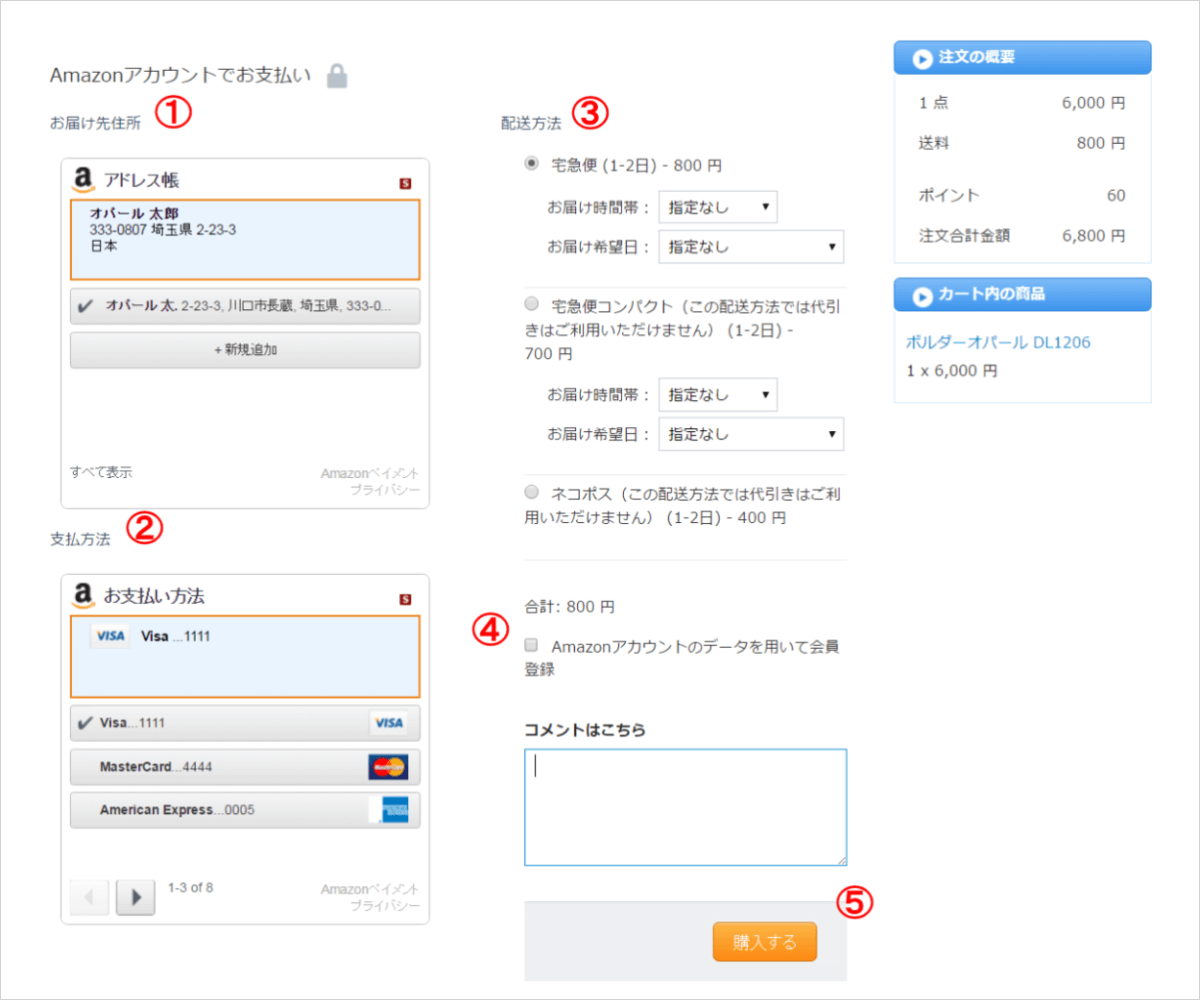
Task: Click the American Express logo on the ...0005 row
Action: point(388,809)
